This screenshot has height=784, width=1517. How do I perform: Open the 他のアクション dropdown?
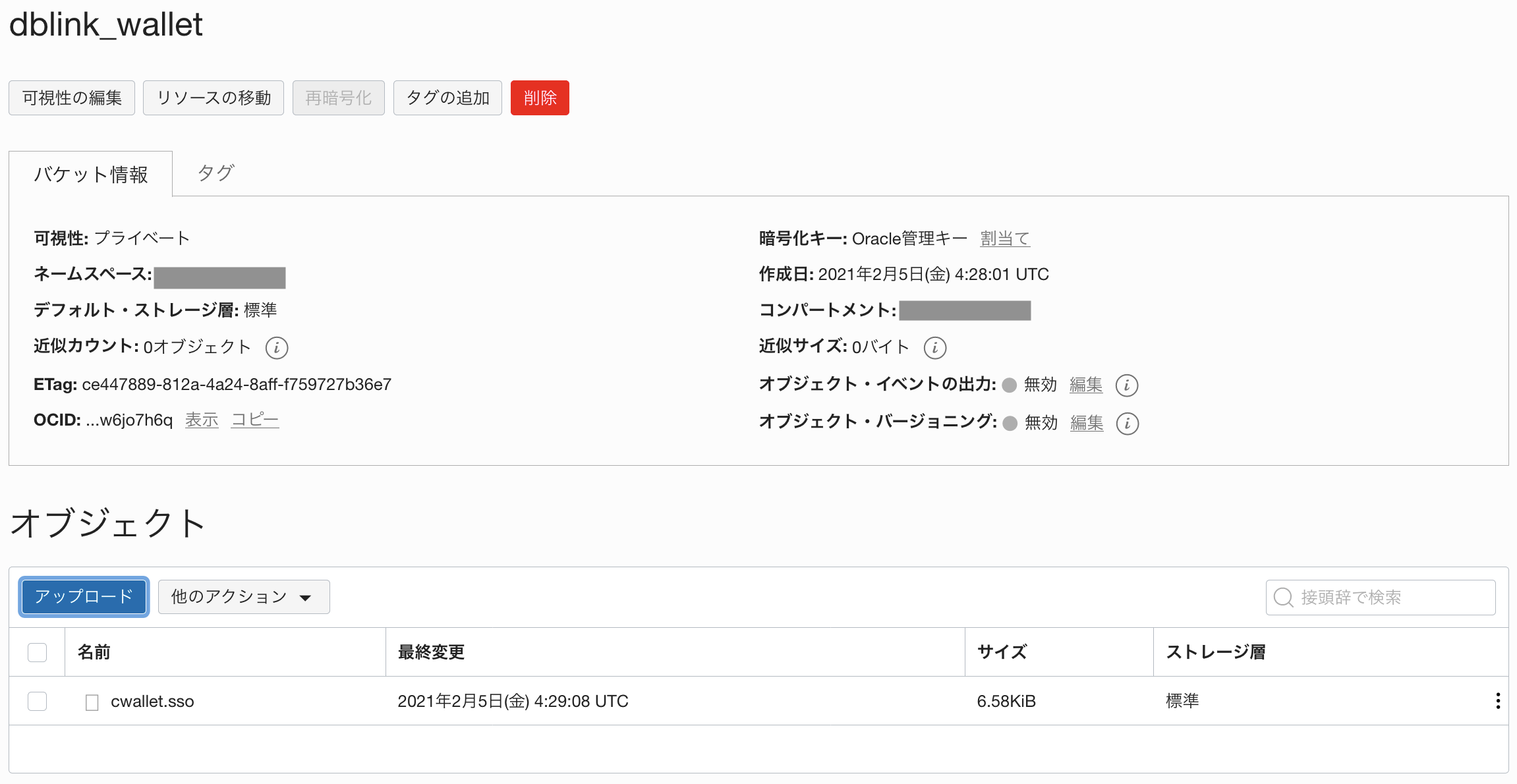(243, 597)
